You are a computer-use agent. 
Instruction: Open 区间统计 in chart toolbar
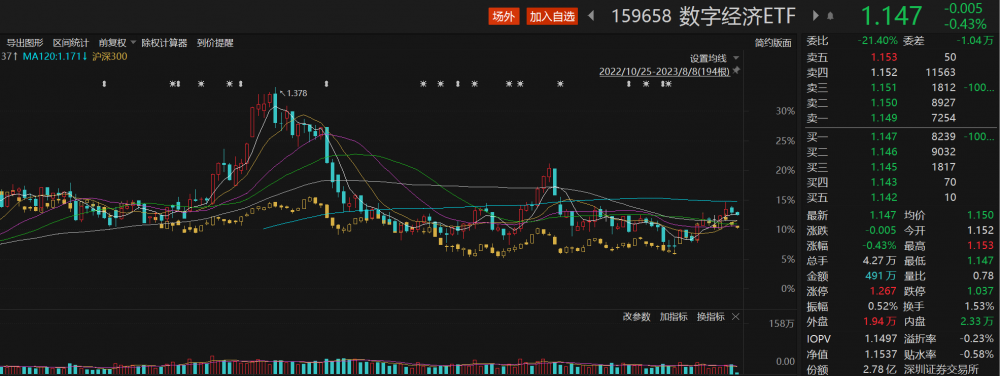pyautogui.click(x=71, y=43)
